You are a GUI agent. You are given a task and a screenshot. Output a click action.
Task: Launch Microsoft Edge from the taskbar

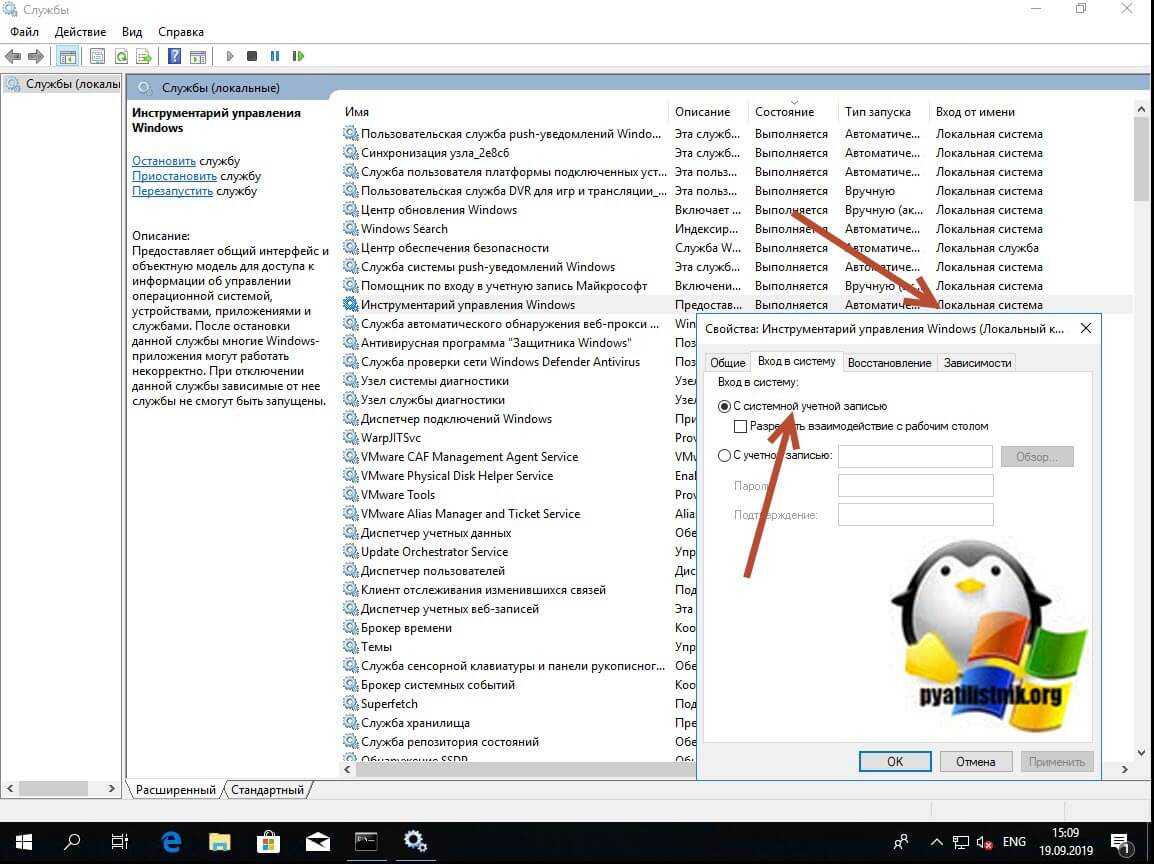pyautogui.click(x=171, y=842)
